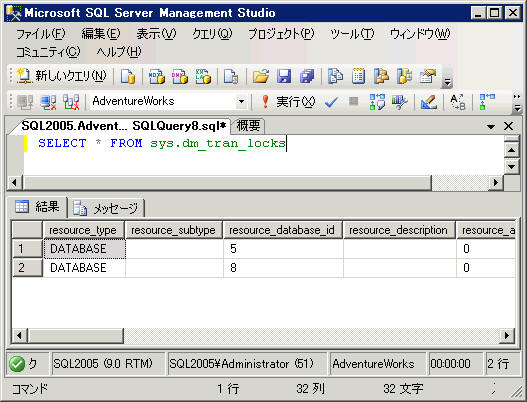This screenshot has height=402, width=527.
Task: Switch to the メッセージ tab
Action: pos(107,208)
